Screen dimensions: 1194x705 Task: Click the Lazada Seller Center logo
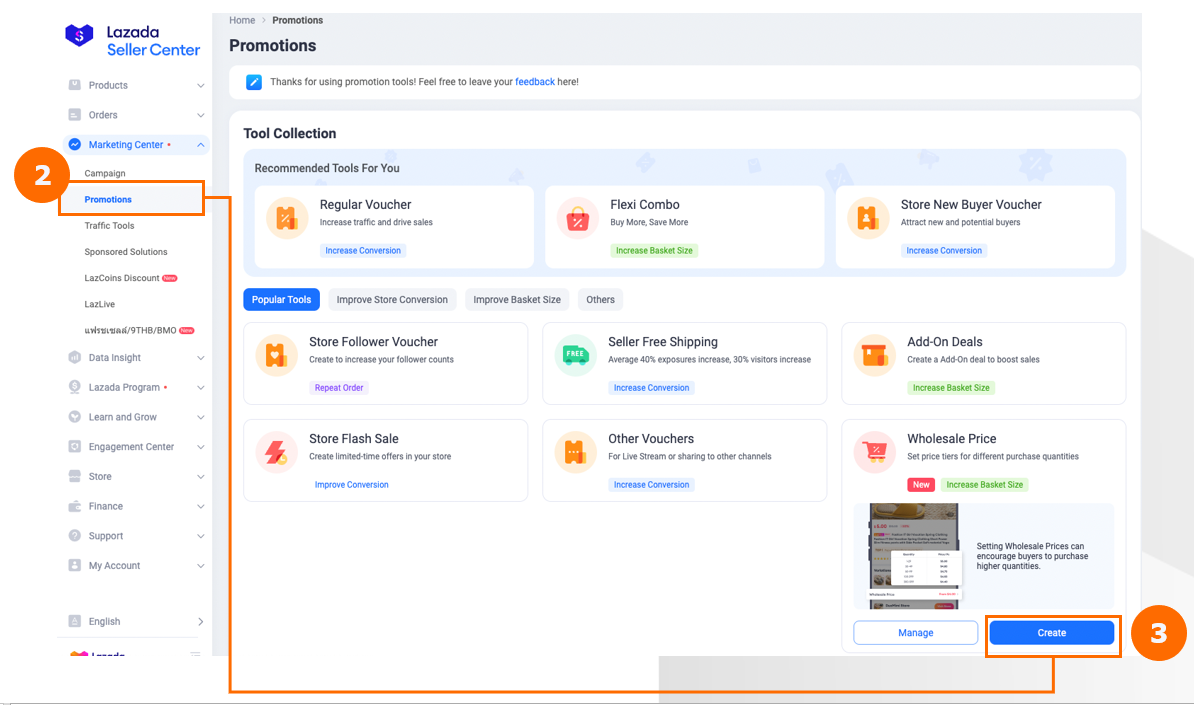coord(132,40)
